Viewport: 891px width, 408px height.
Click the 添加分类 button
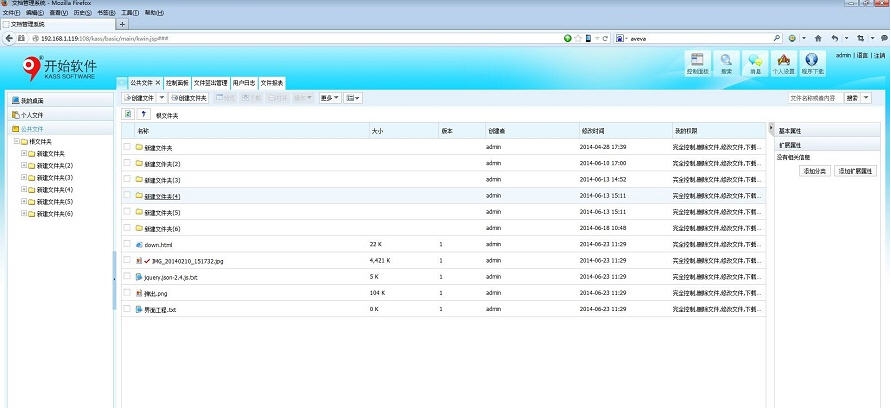tap(815, 171)
